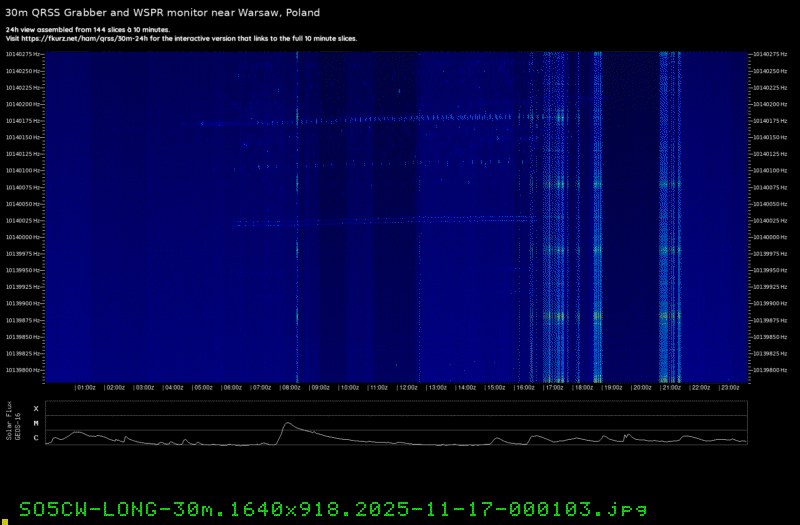800x525 pixels.
Task: Click the C class level in solar flux chart
Action: pos(36,438)
